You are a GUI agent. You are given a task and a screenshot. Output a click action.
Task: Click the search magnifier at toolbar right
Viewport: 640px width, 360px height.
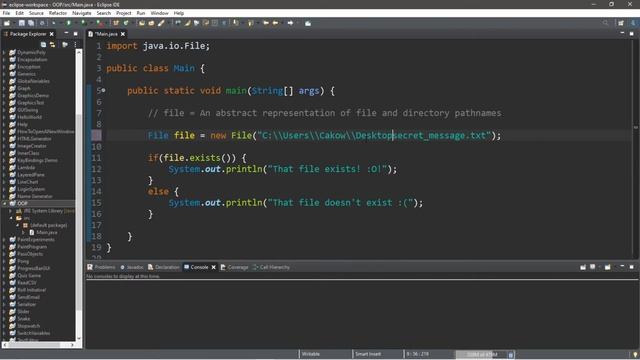click(x=605, y=23)
